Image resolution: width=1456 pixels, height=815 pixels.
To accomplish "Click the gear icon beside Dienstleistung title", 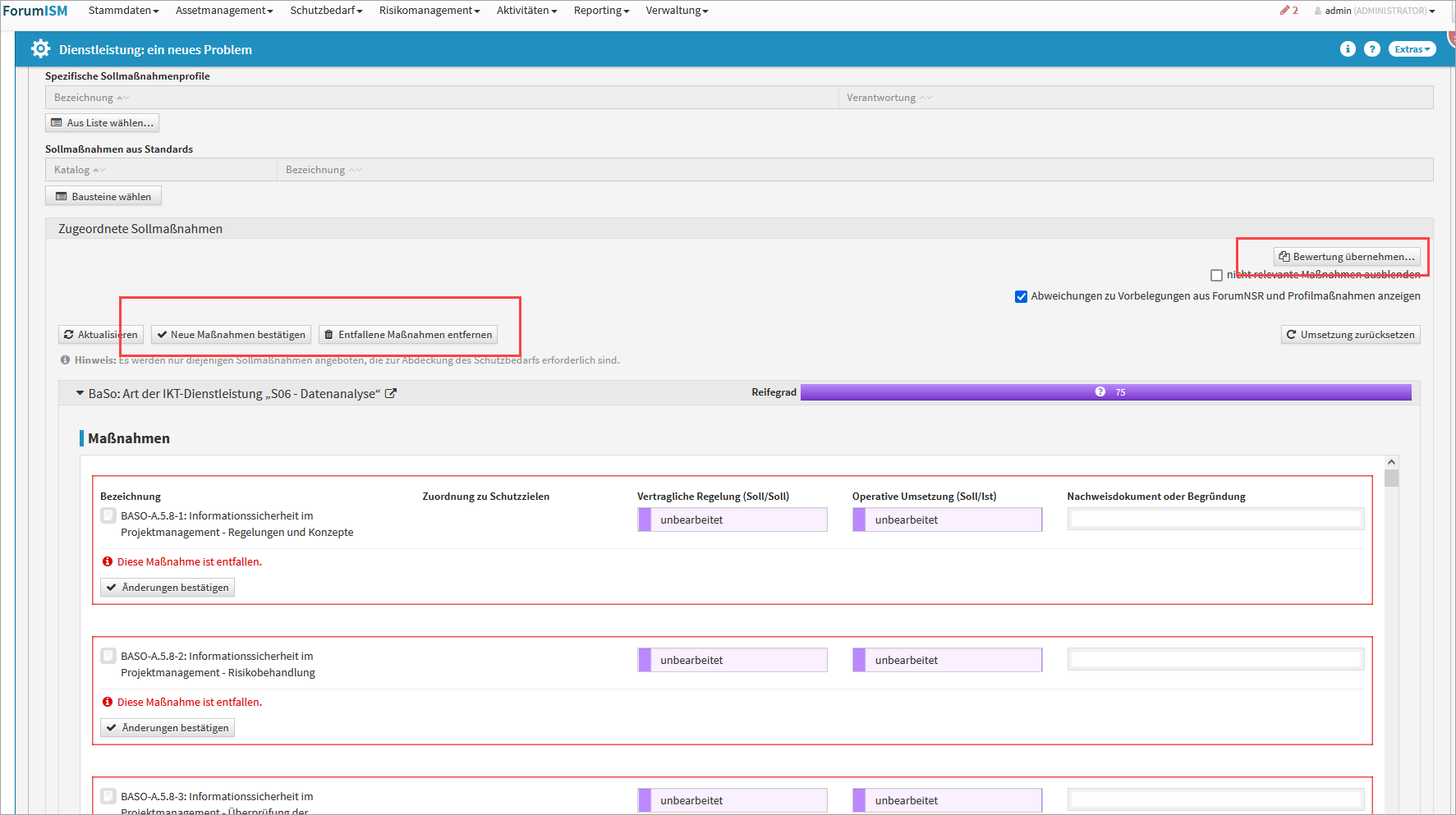I will [x=40, y=49].
